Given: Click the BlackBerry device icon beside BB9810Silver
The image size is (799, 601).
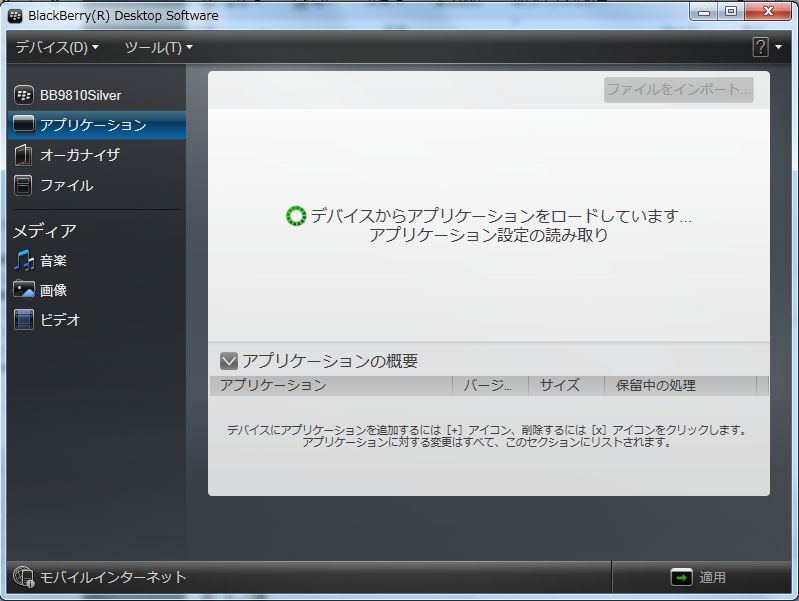Looking at the screenshot, I should pyautogui.click(x=23, y=95).
